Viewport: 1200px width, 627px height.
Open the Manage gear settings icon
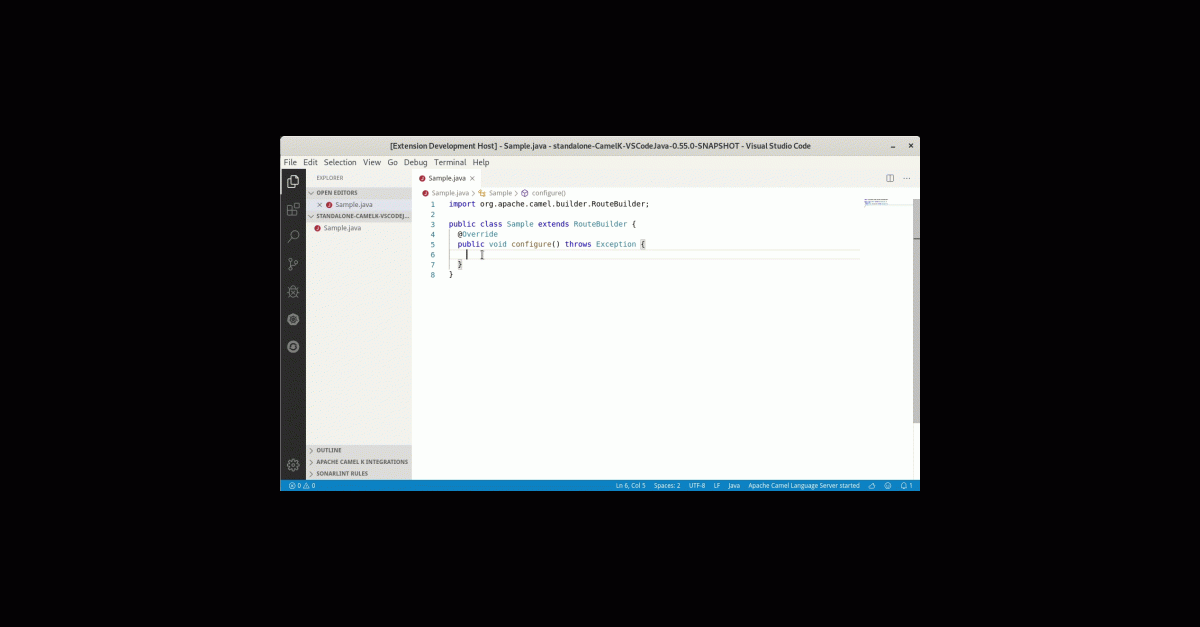click(293, 465)
